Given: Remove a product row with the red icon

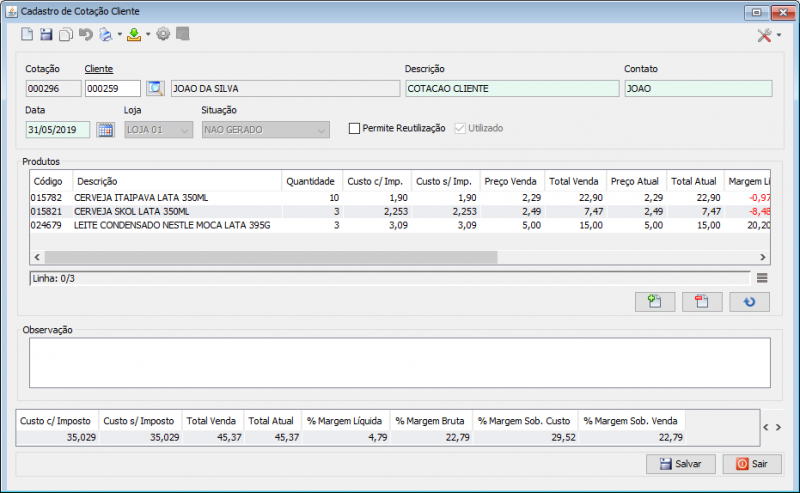Looking at the screenshot, I should [702, 302].
